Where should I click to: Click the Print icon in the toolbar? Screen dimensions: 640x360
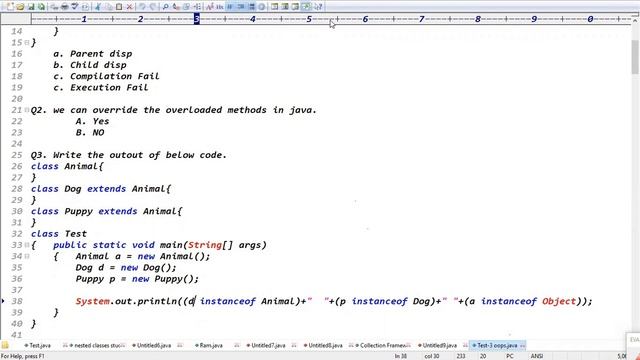pyautogui.click(x=64, y=7)
